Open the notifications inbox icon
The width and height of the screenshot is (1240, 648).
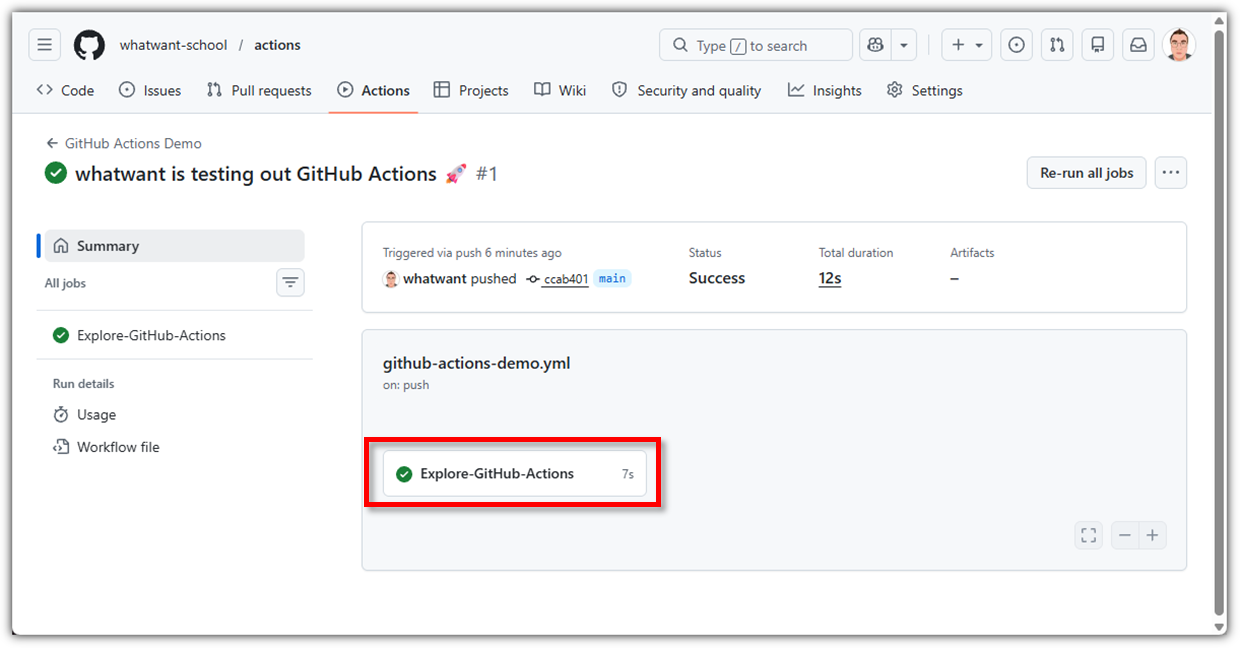(x=1138, y=45)
